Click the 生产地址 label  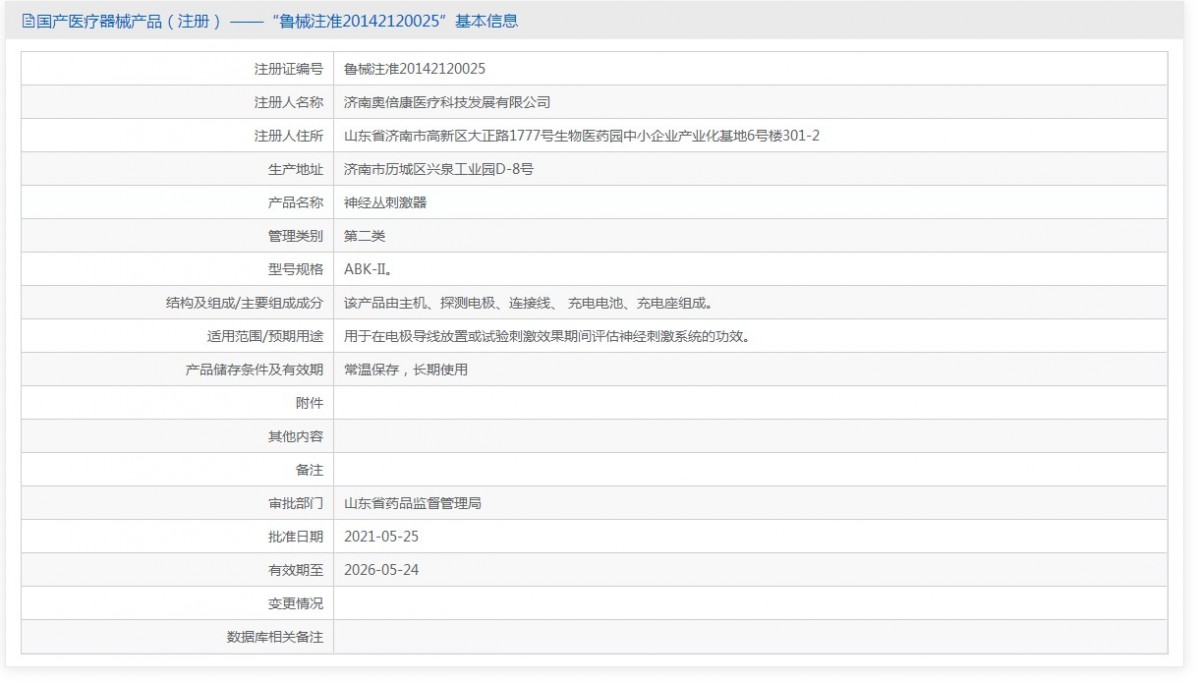pos(296,169)
